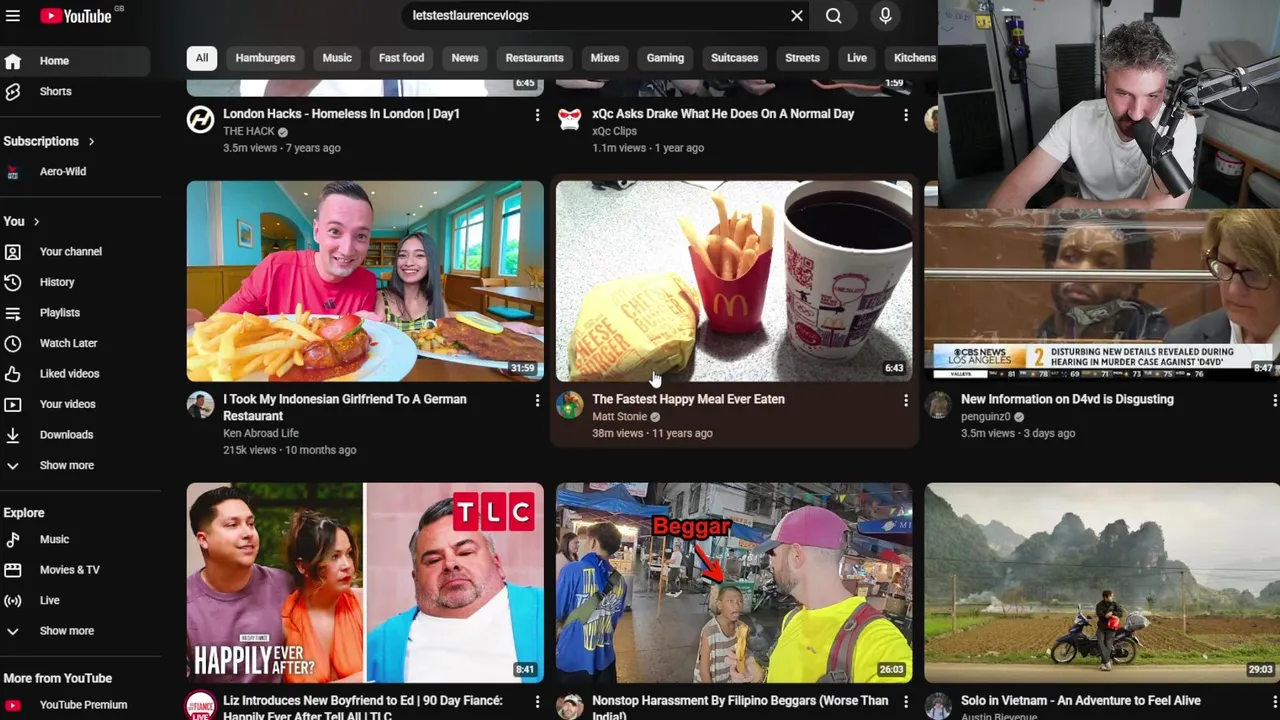Open YouTube Premium link
Screen dimensions: 1280x720
point(75,705)
